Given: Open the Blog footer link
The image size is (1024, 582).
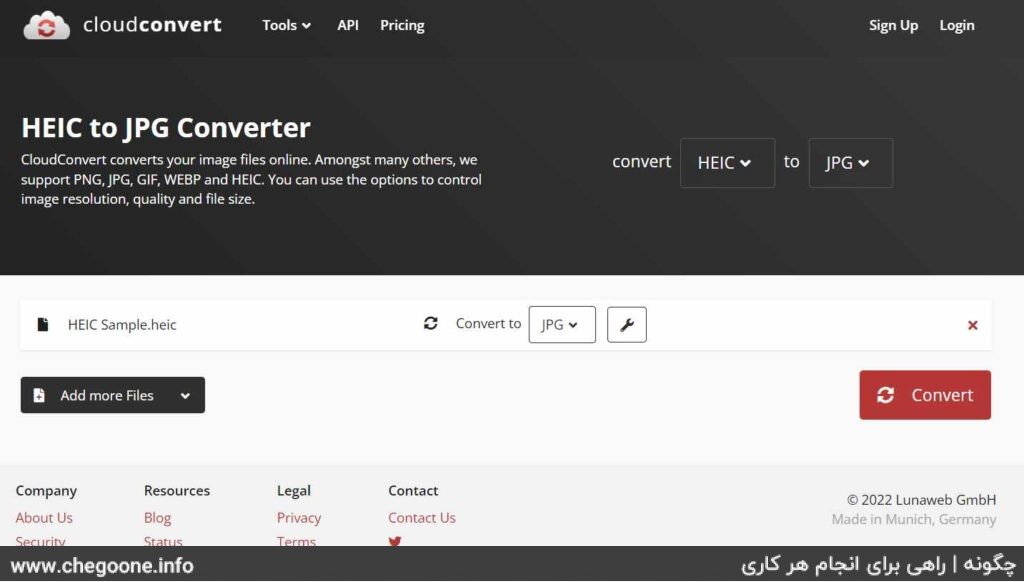Looking at the screenshot, I should coord(157,518).
